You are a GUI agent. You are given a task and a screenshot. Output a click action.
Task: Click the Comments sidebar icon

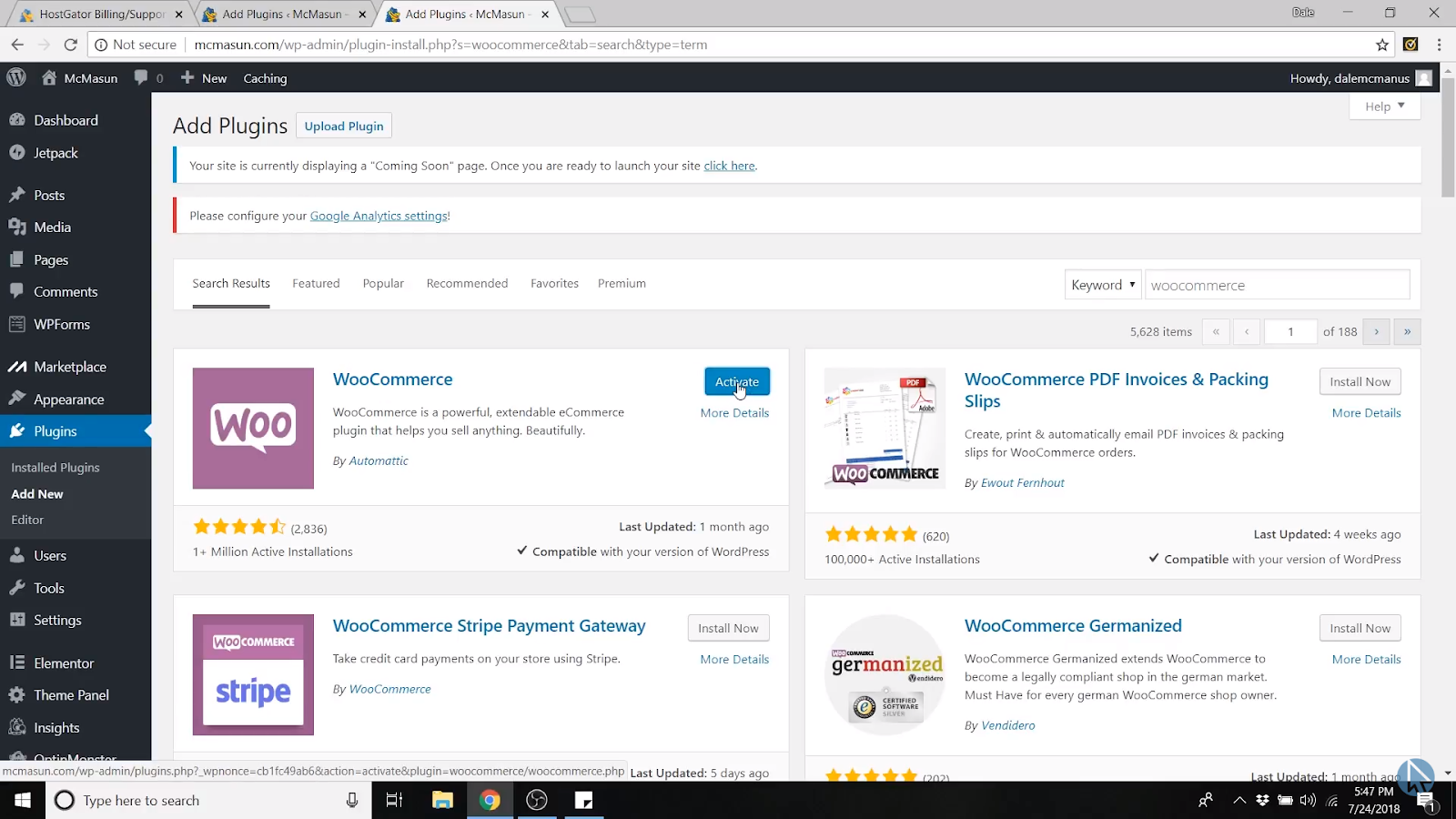tap(17, 291)
